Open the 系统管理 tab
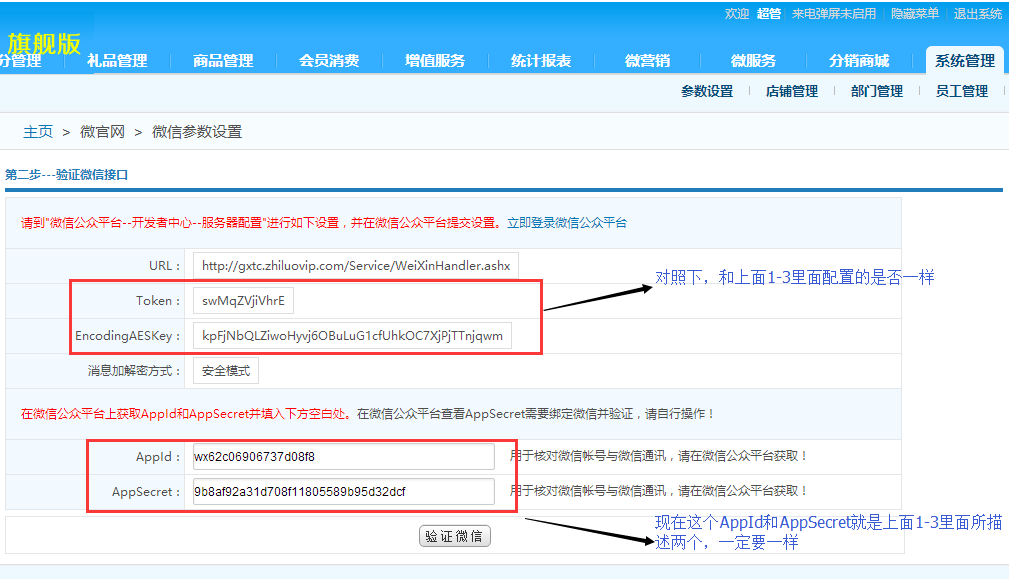 tap(963, 60)
